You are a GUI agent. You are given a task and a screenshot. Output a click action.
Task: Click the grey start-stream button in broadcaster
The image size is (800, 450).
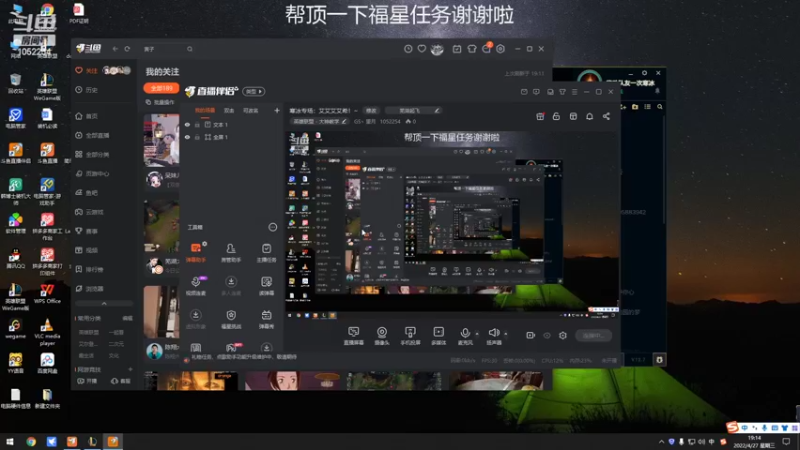pos(593,335)
